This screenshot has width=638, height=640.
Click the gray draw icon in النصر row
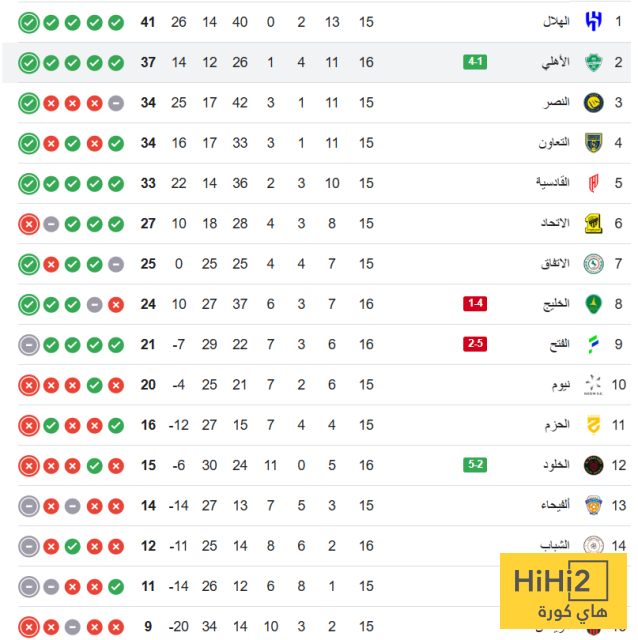(x=116, y=103)
